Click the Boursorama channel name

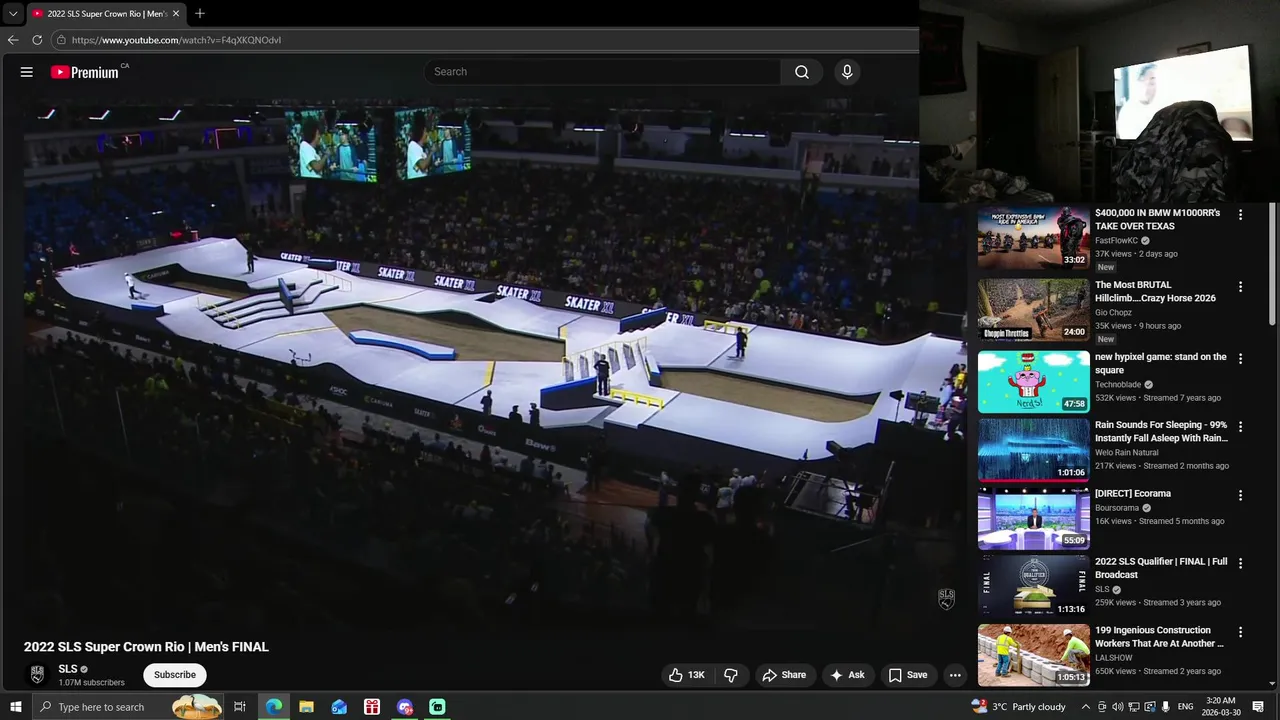[1117, 508]
